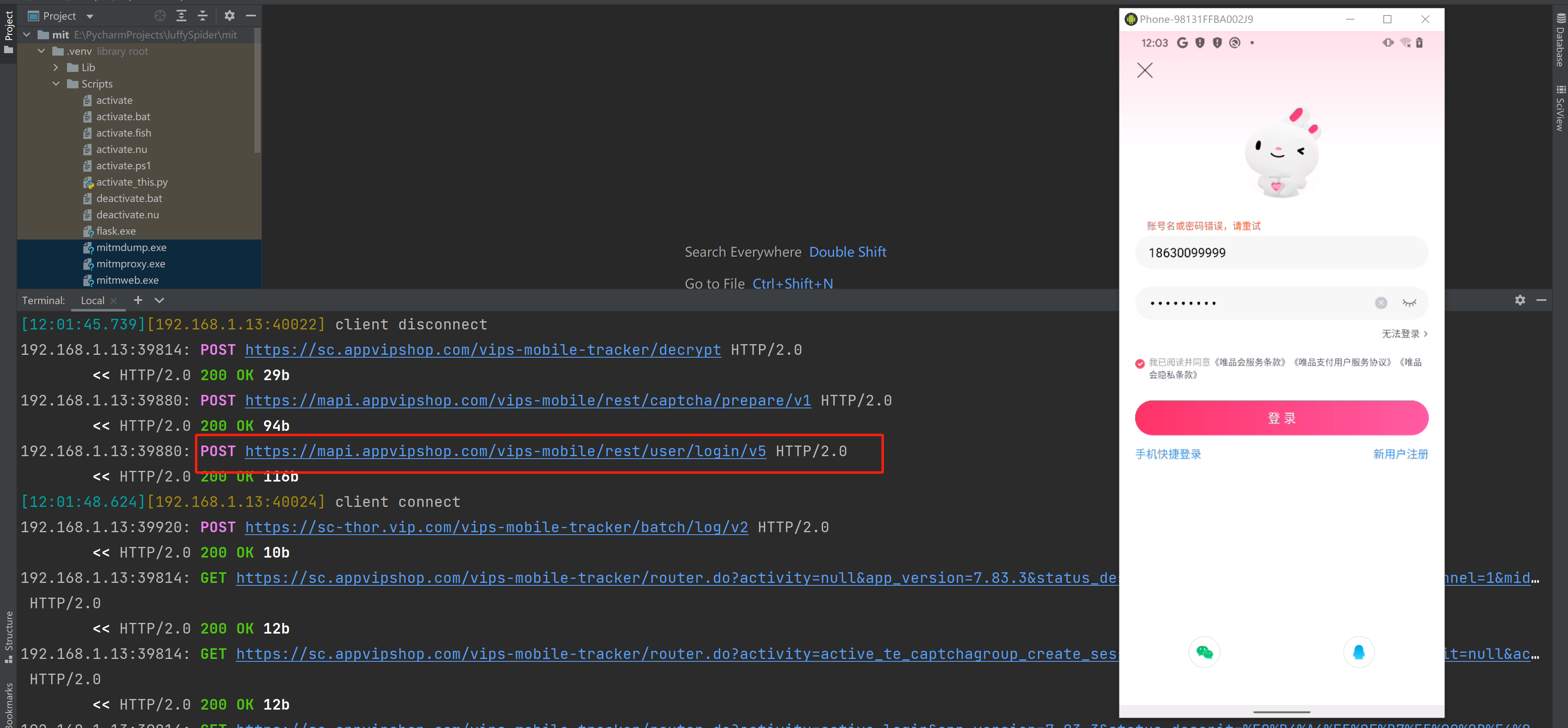Select activate.nu file

point(121,150)
